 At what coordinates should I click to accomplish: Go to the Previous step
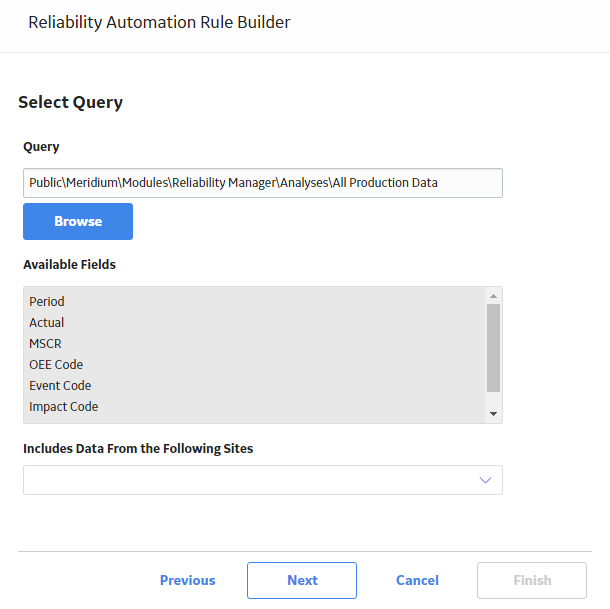(x=188, y=580)
